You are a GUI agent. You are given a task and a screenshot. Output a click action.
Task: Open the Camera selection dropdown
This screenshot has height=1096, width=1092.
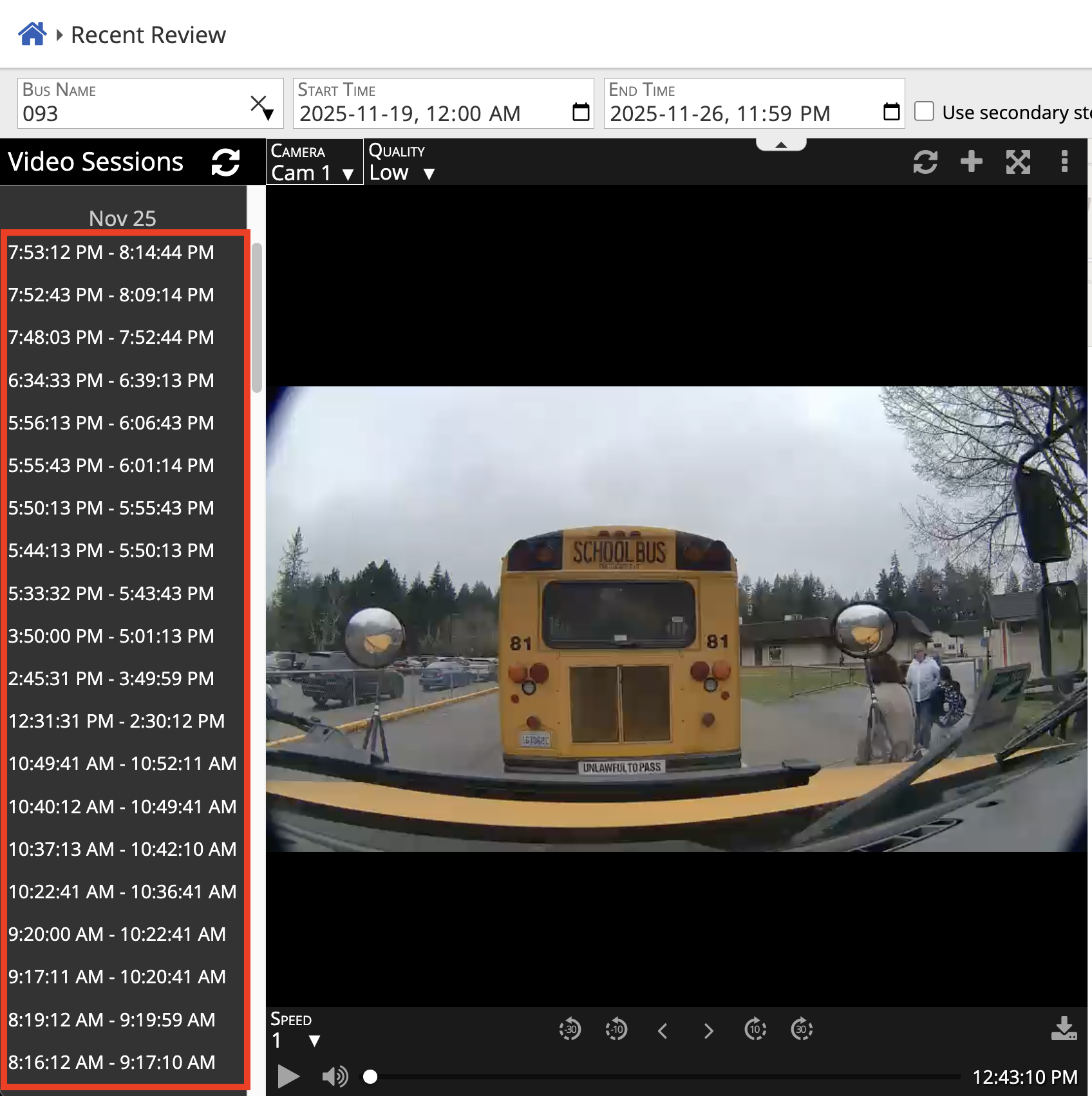tap(315, 162)
